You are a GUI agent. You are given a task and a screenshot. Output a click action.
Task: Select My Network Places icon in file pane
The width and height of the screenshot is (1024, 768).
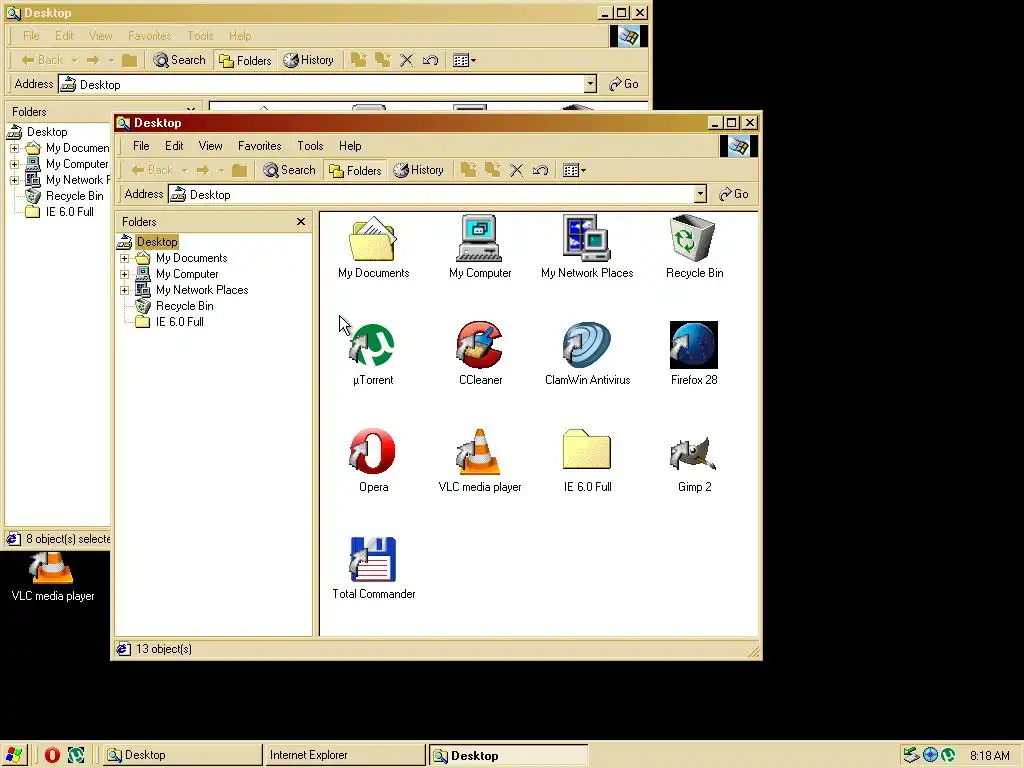click(586, 238)
